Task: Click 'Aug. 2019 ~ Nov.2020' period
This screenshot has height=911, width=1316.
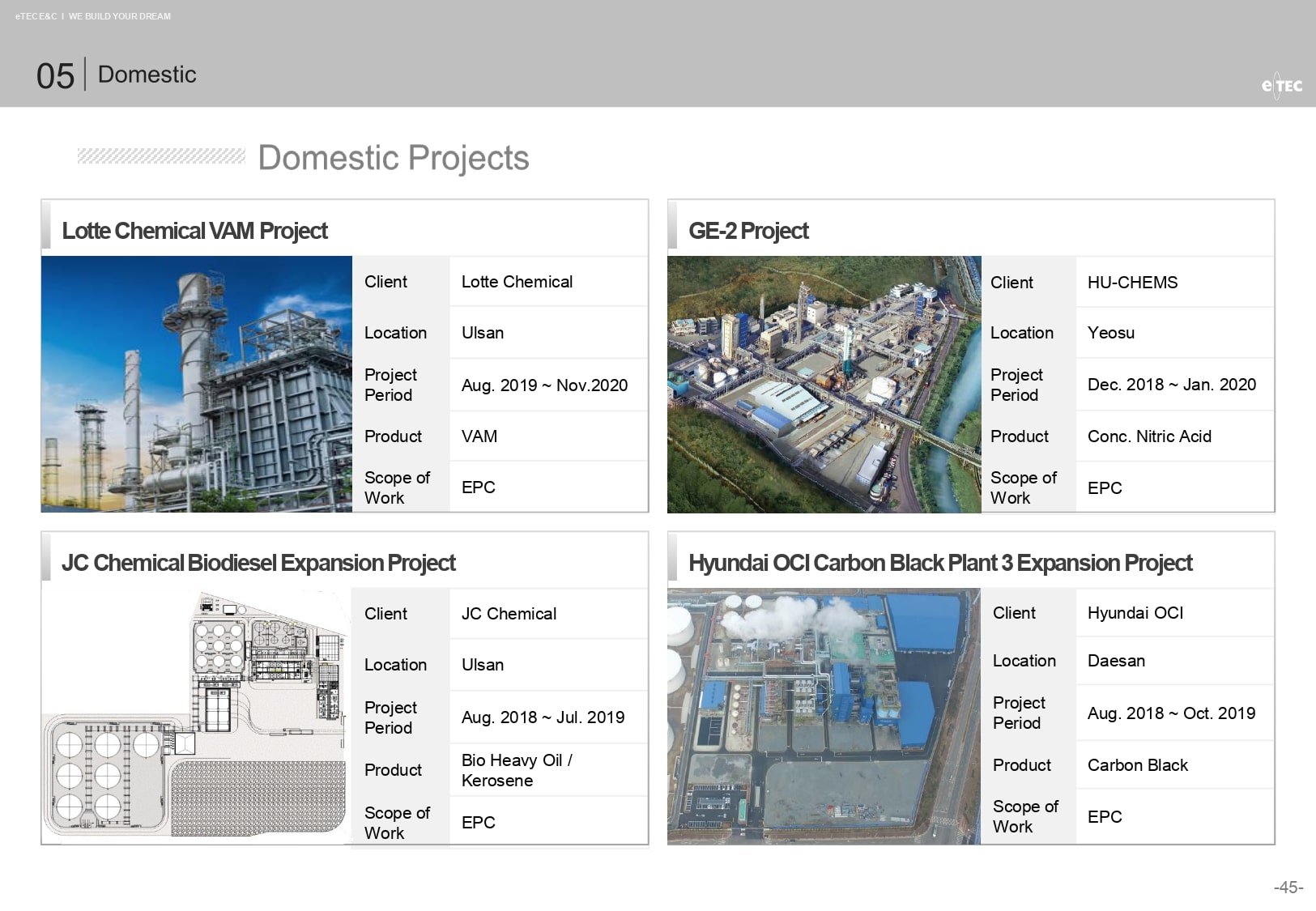Action: pyautogui.click(x=544, y=385)
